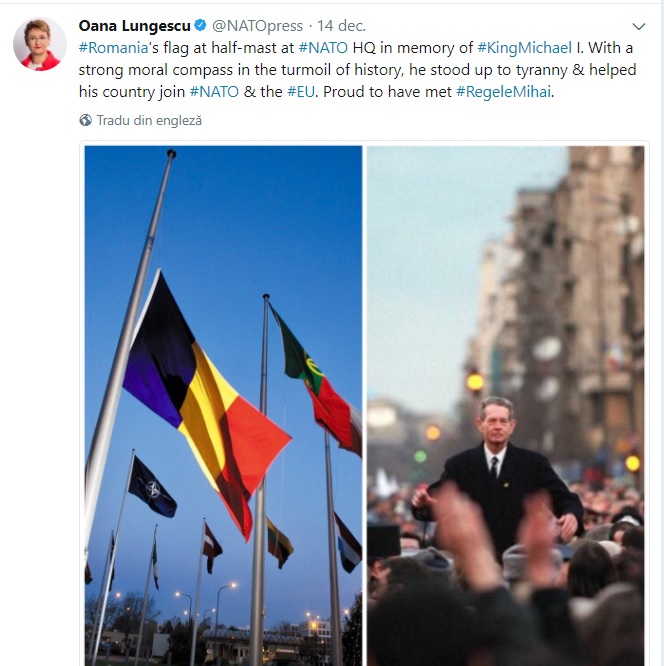
Task: Open the half-mast Romanian flag photo
Action: 223,406
